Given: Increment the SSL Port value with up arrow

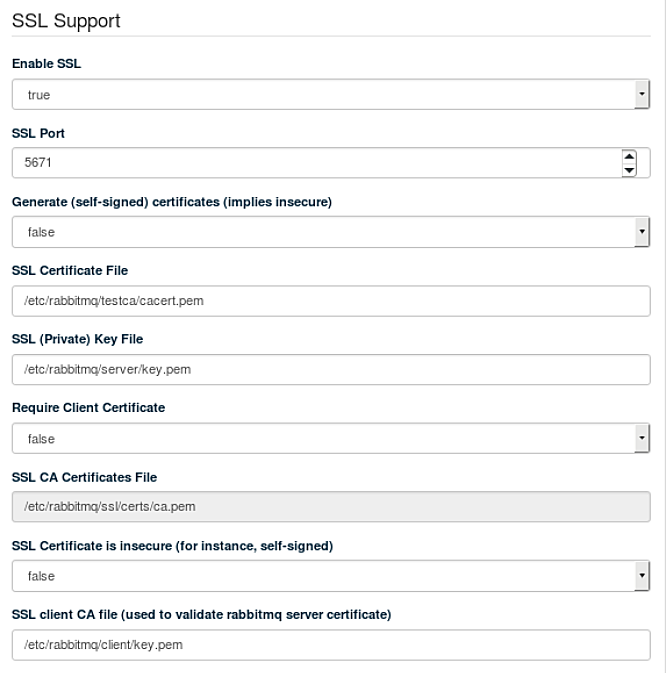Looking at the screenshot, I should click(629, 156).
